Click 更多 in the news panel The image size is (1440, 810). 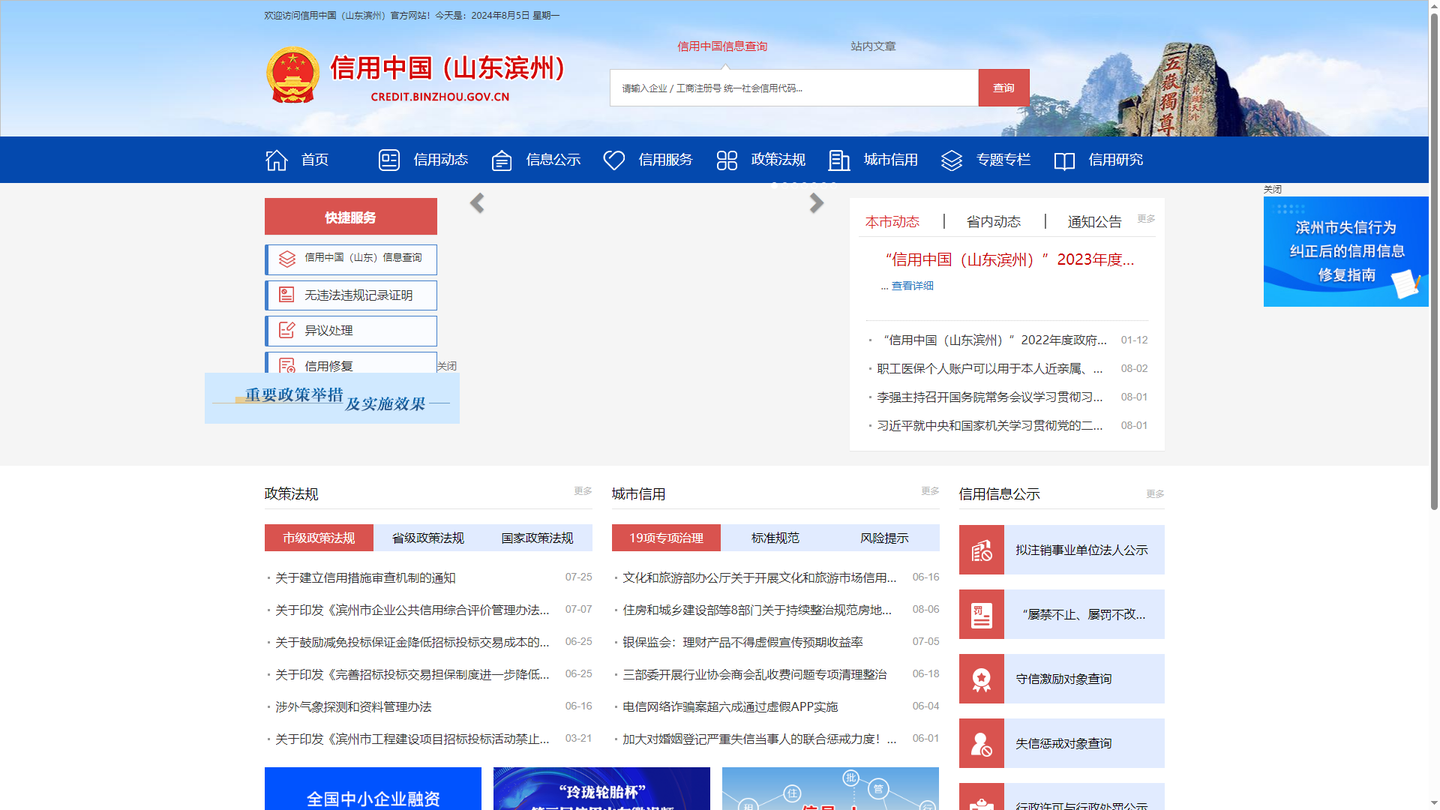[1146, 218]
